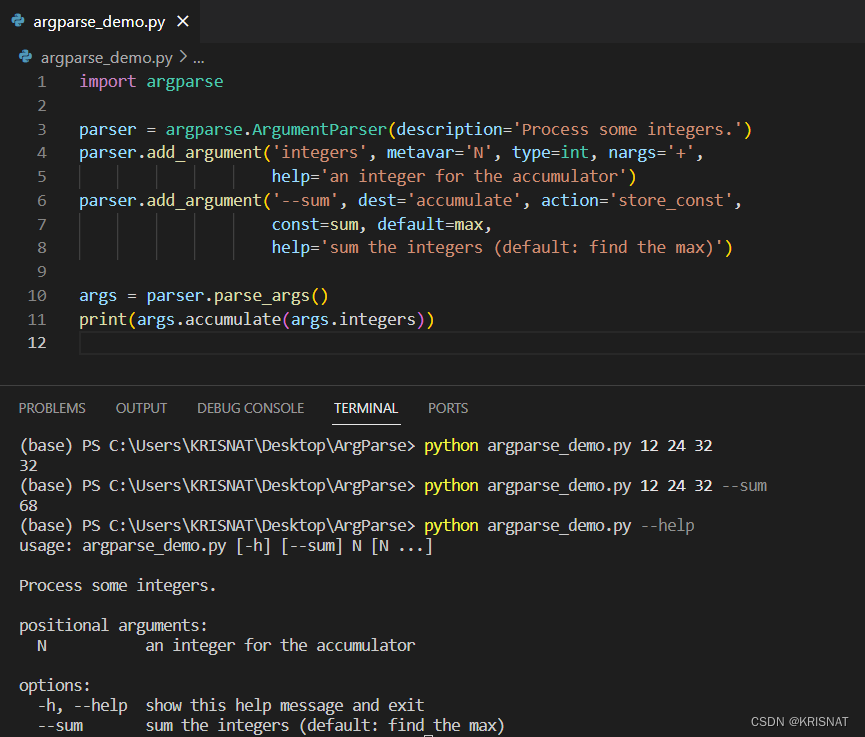Select the argparse_demo.py editor tab
865x737 pixels.
coord(99,22)
